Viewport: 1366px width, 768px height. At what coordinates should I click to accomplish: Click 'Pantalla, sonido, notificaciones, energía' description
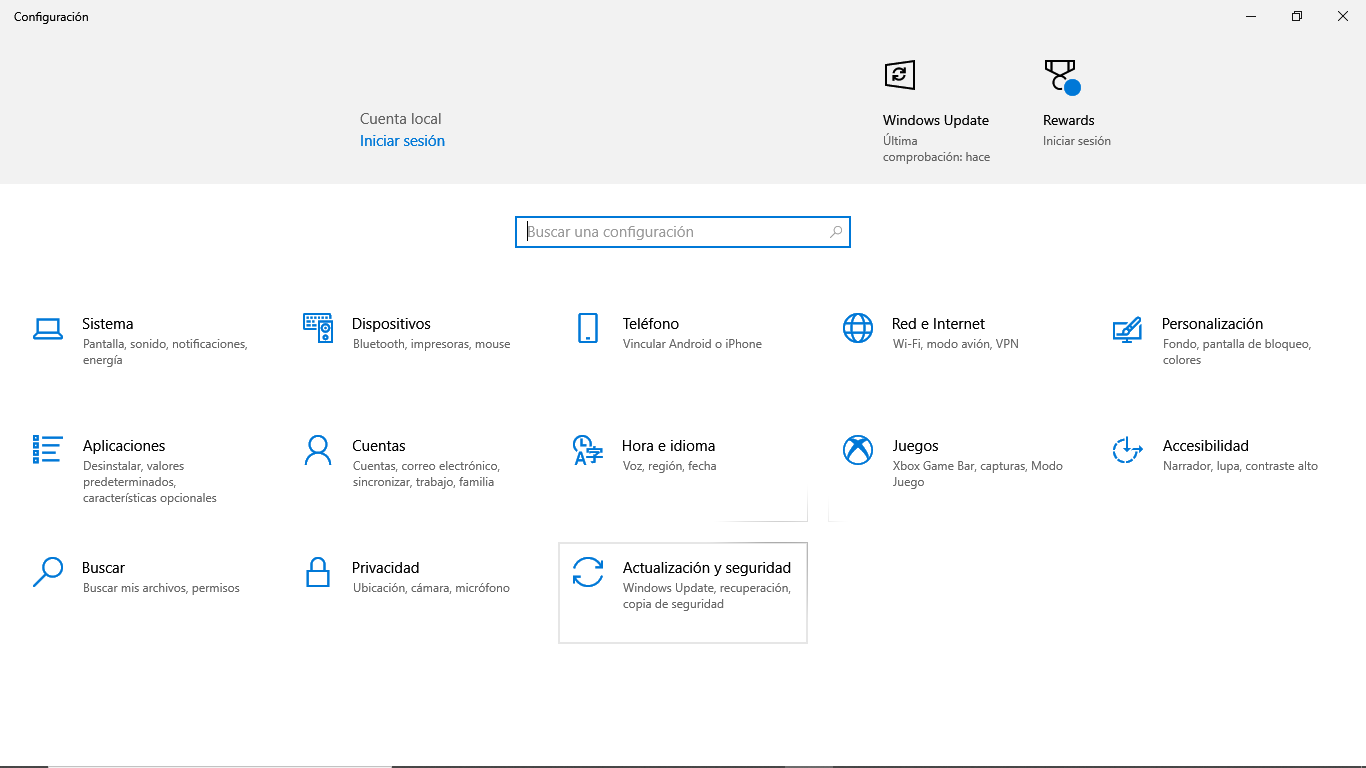pyautogui.click(x=165, y=352)
